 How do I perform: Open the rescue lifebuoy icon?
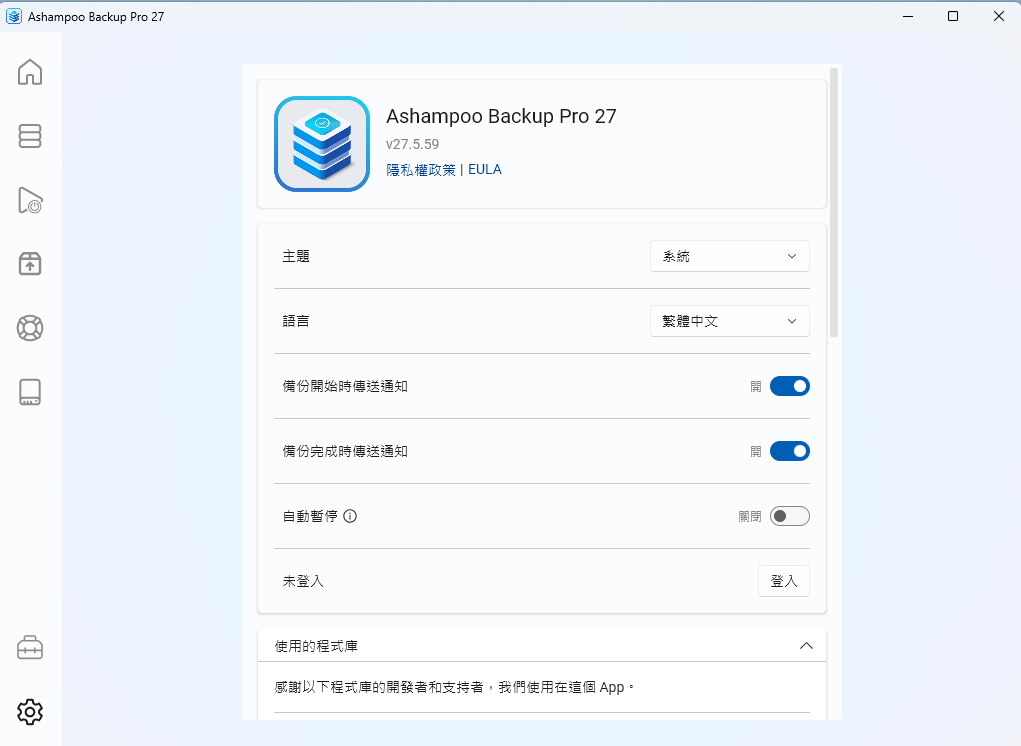pos(30,328)
